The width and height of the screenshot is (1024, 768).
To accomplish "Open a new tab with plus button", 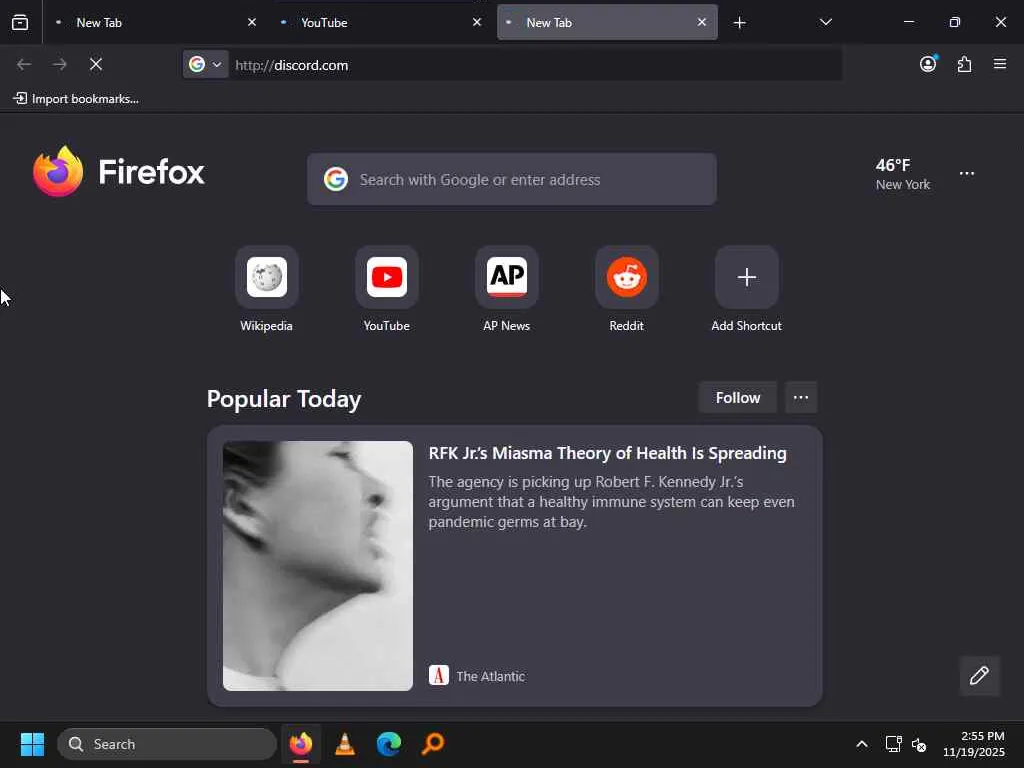I will click(739, 23).
